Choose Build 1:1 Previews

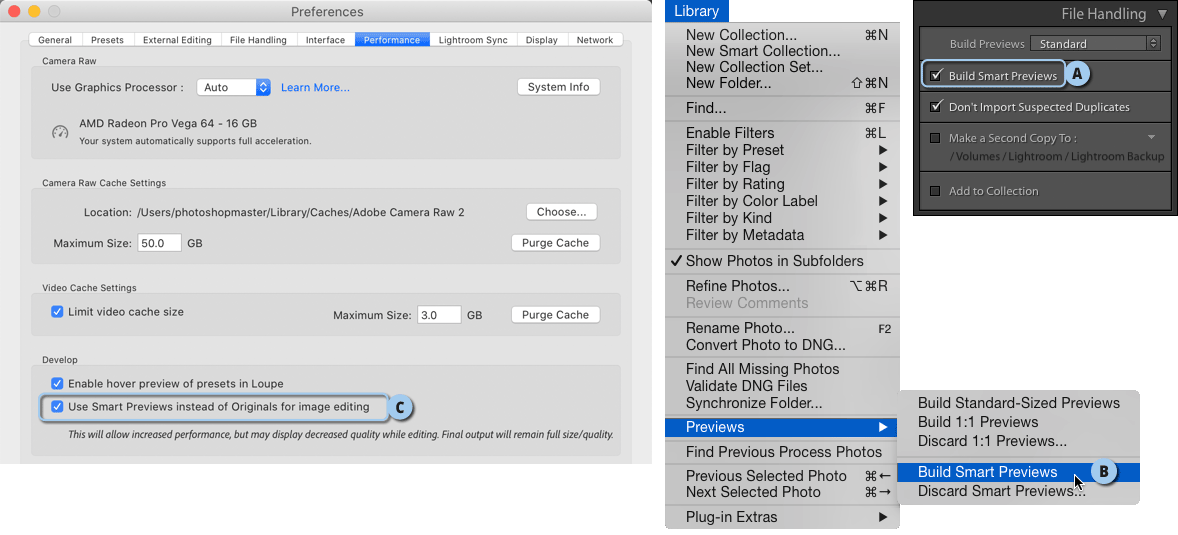(1019, 422)
